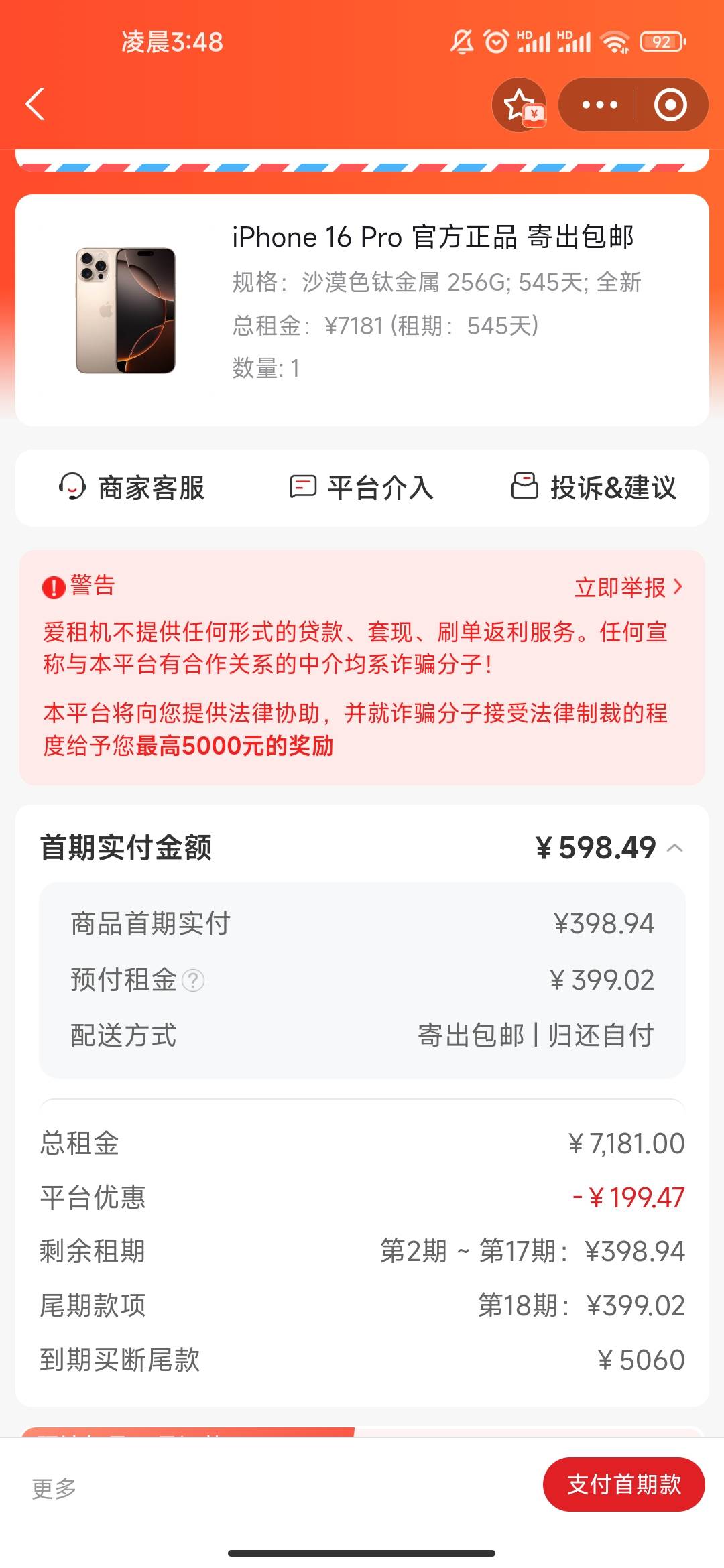
Task: Click the 立即举报 link
Action: coord(620,587)
